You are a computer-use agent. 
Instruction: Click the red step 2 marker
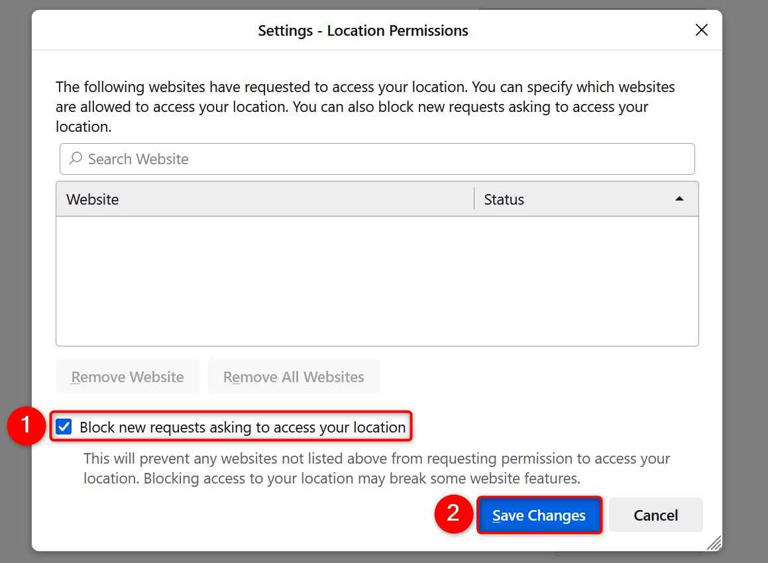pyautogui.click(x=453, y=514)
